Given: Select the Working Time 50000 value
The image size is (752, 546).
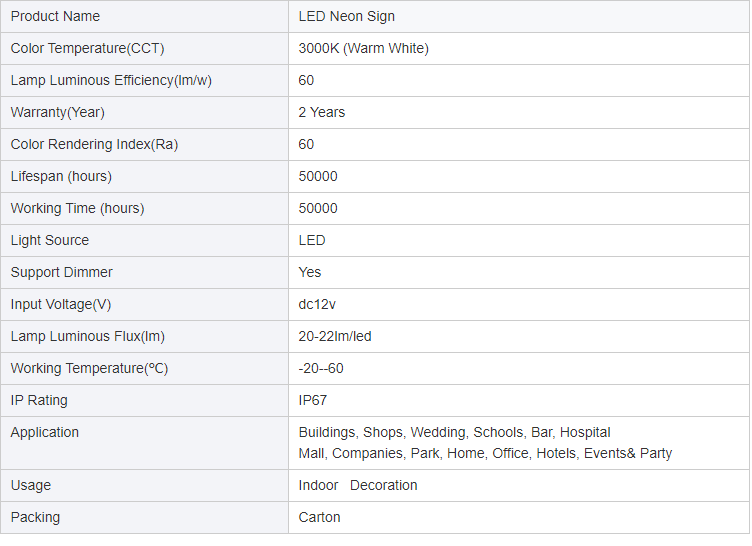Looking at the screenshot, I should [x=317, y=208].
